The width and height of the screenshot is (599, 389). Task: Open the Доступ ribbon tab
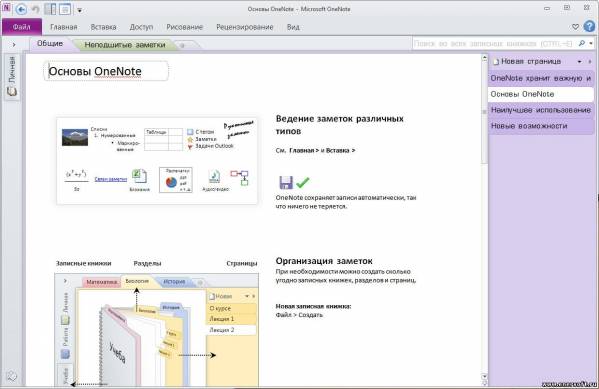(x=141, y=27)
